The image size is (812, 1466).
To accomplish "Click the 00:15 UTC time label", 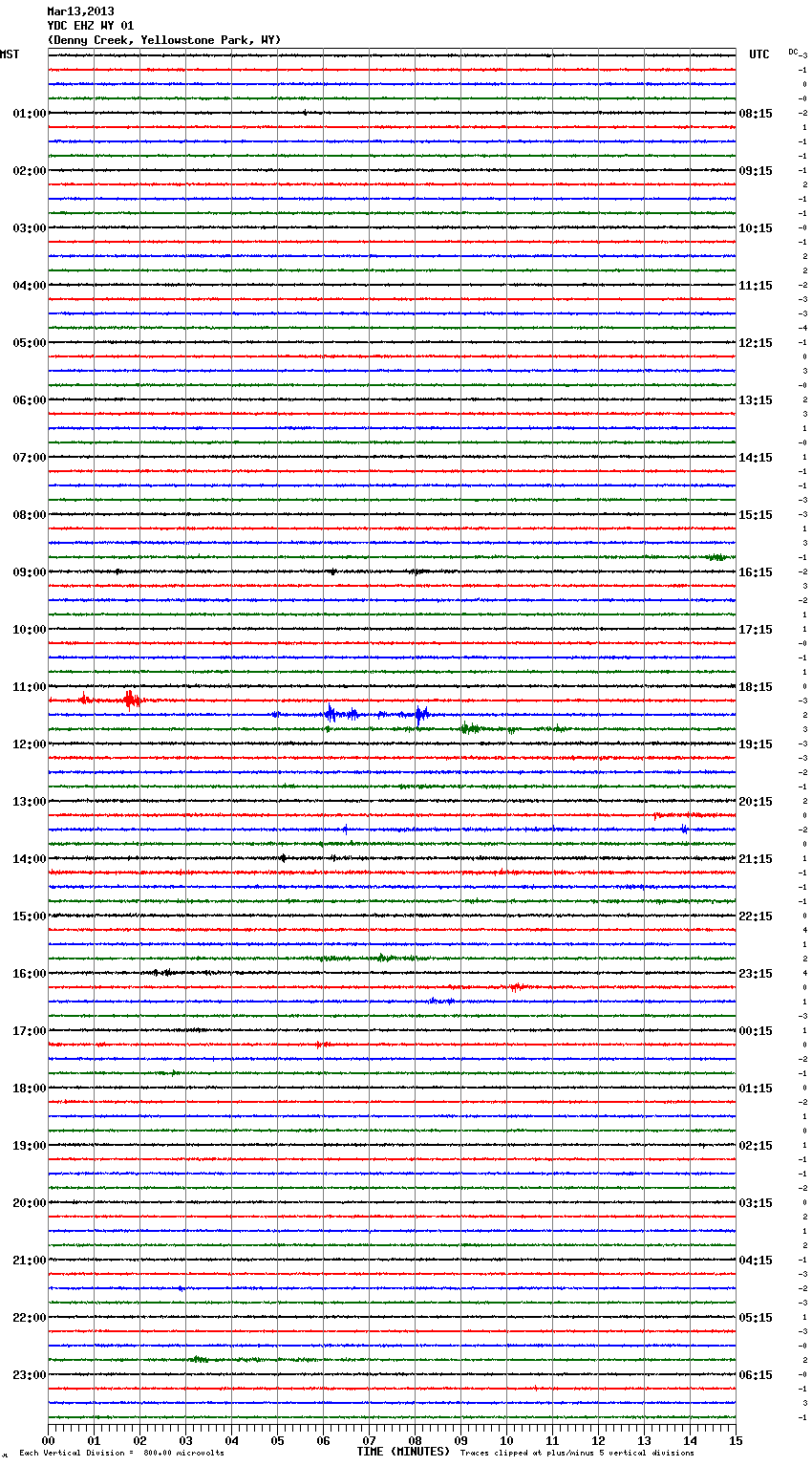I will [x=756, y=1031].
